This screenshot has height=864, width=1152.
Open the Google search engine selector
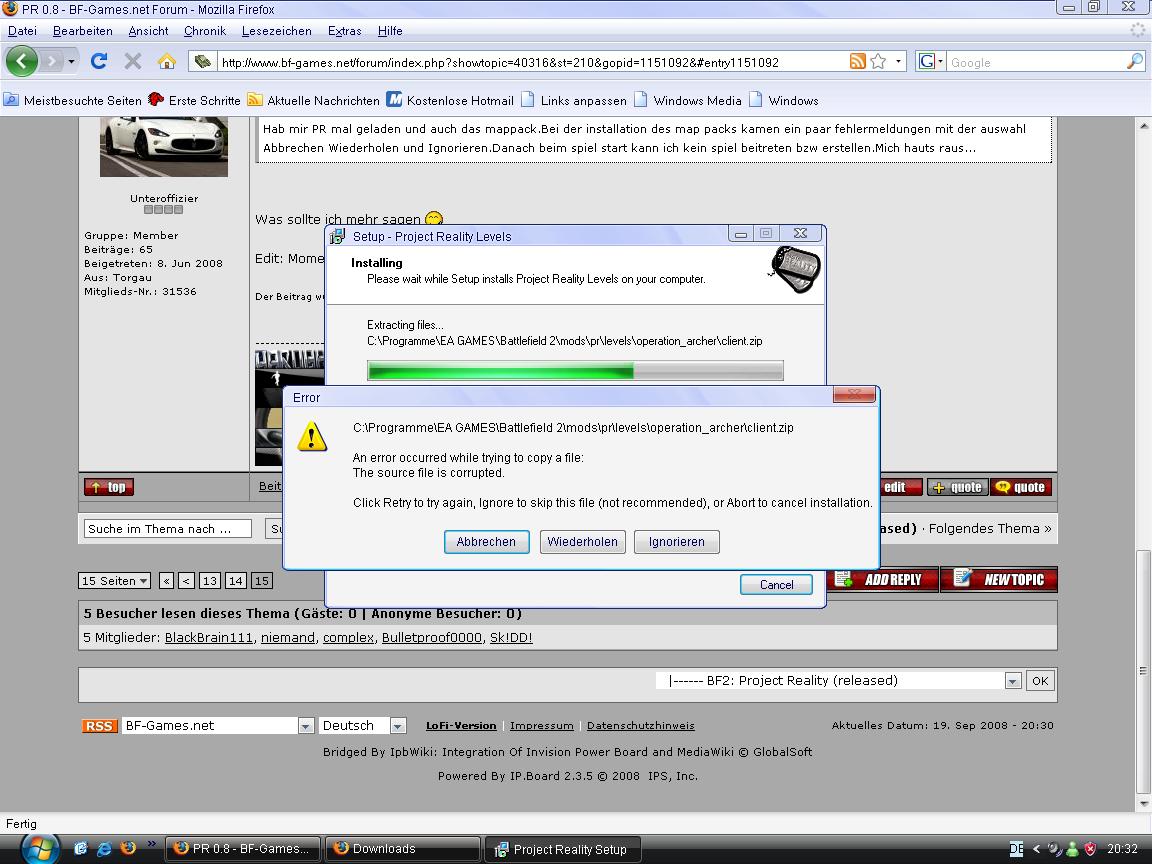[x=930, y=62]
